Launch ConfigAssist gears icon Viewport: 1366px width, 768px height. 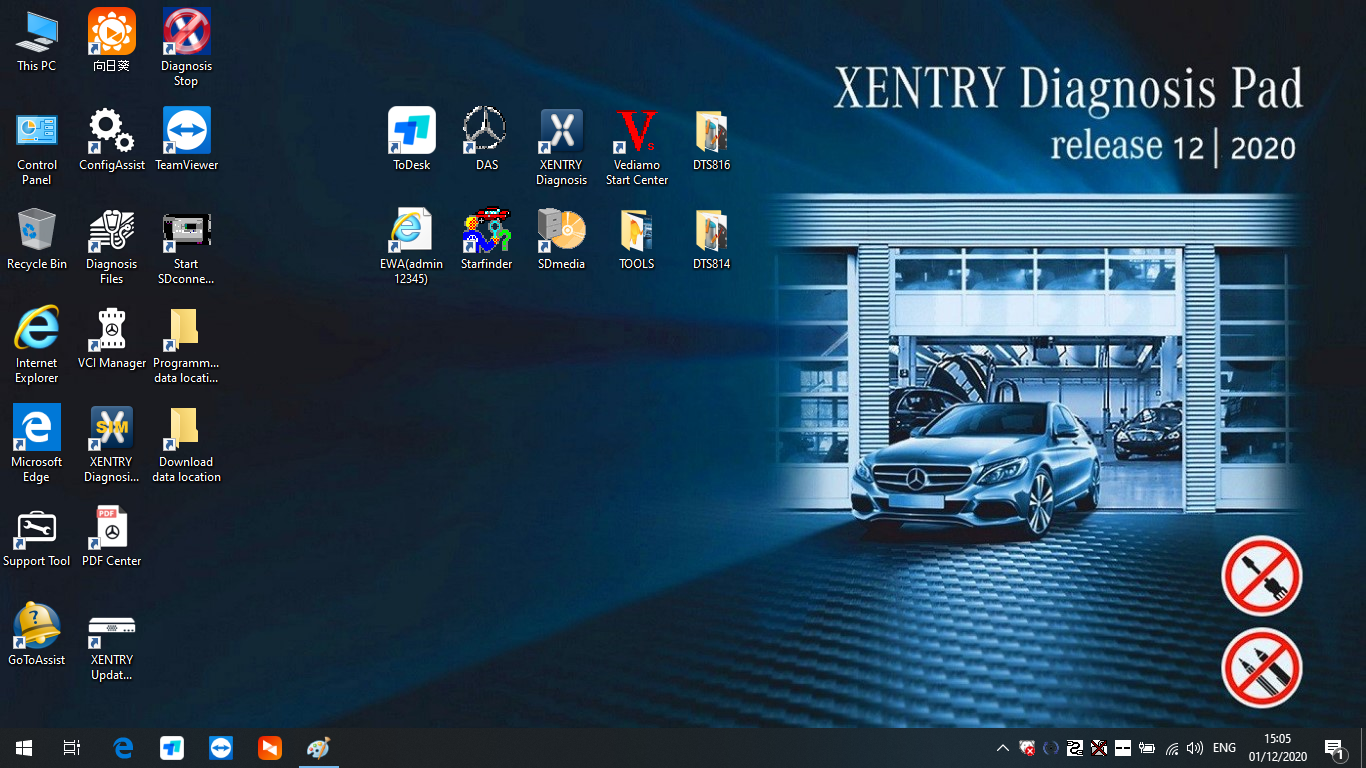click(x=111, y=140)
